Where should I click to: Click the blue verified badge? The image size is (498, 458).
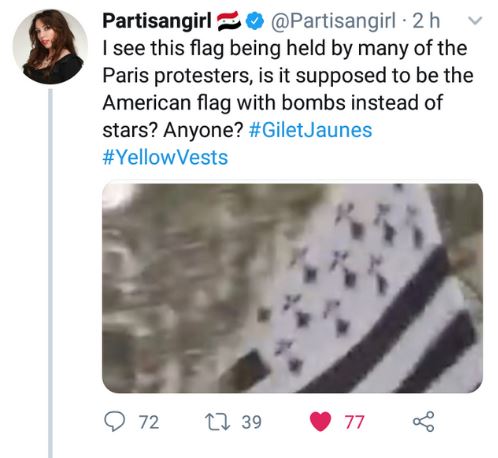(255, 21)
